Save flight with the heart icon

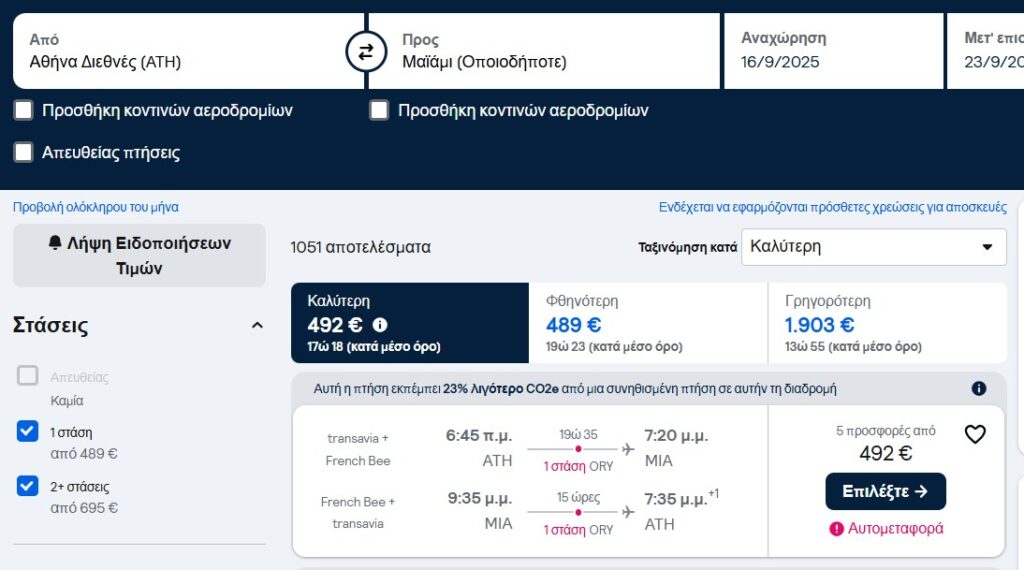(975, 434)
